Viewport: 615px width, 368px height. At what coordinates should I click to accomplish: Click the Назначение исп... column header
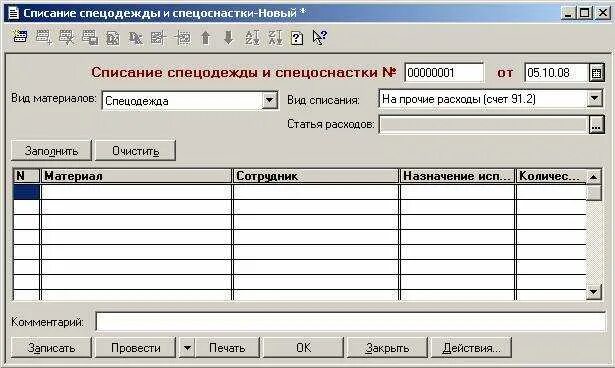(x=457, y=176)
